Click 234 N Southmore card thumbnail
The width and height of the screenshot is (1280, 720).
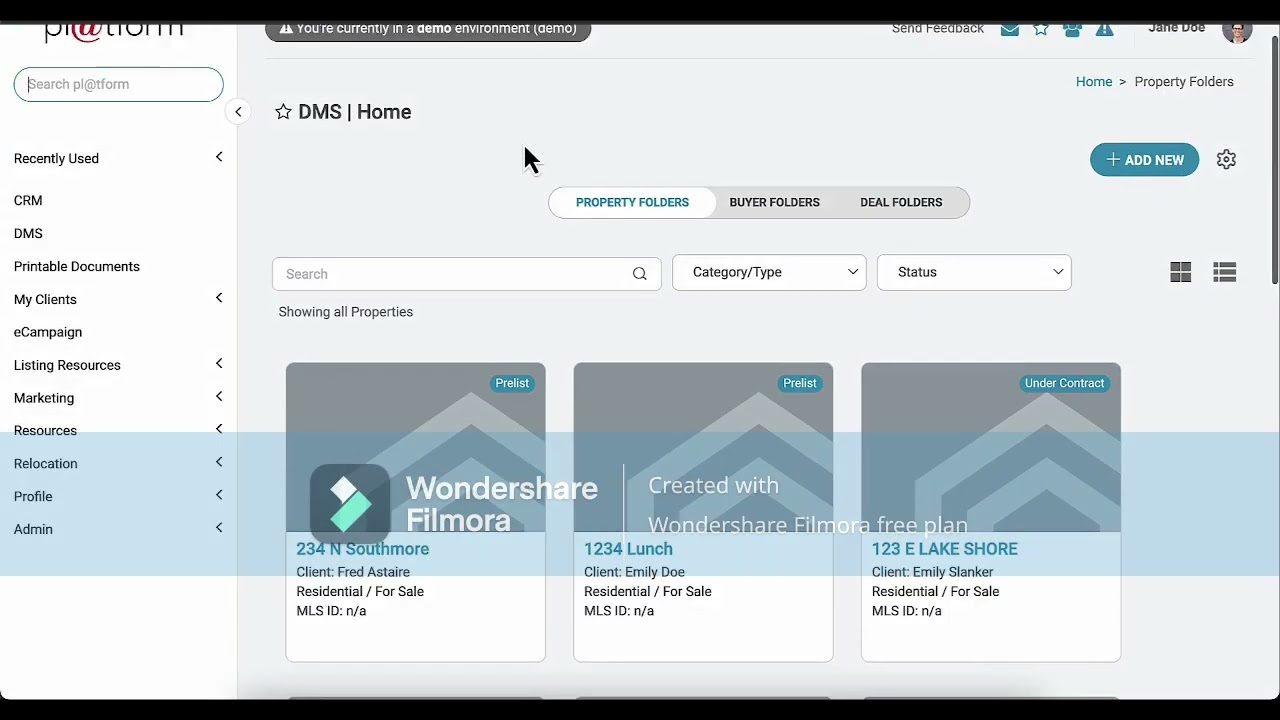(415, 447)
